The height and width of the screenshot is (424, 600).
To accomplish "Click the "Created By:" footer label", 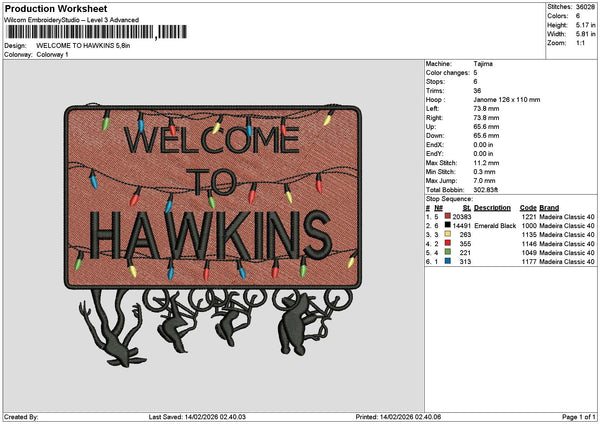I will click(21, 417).
